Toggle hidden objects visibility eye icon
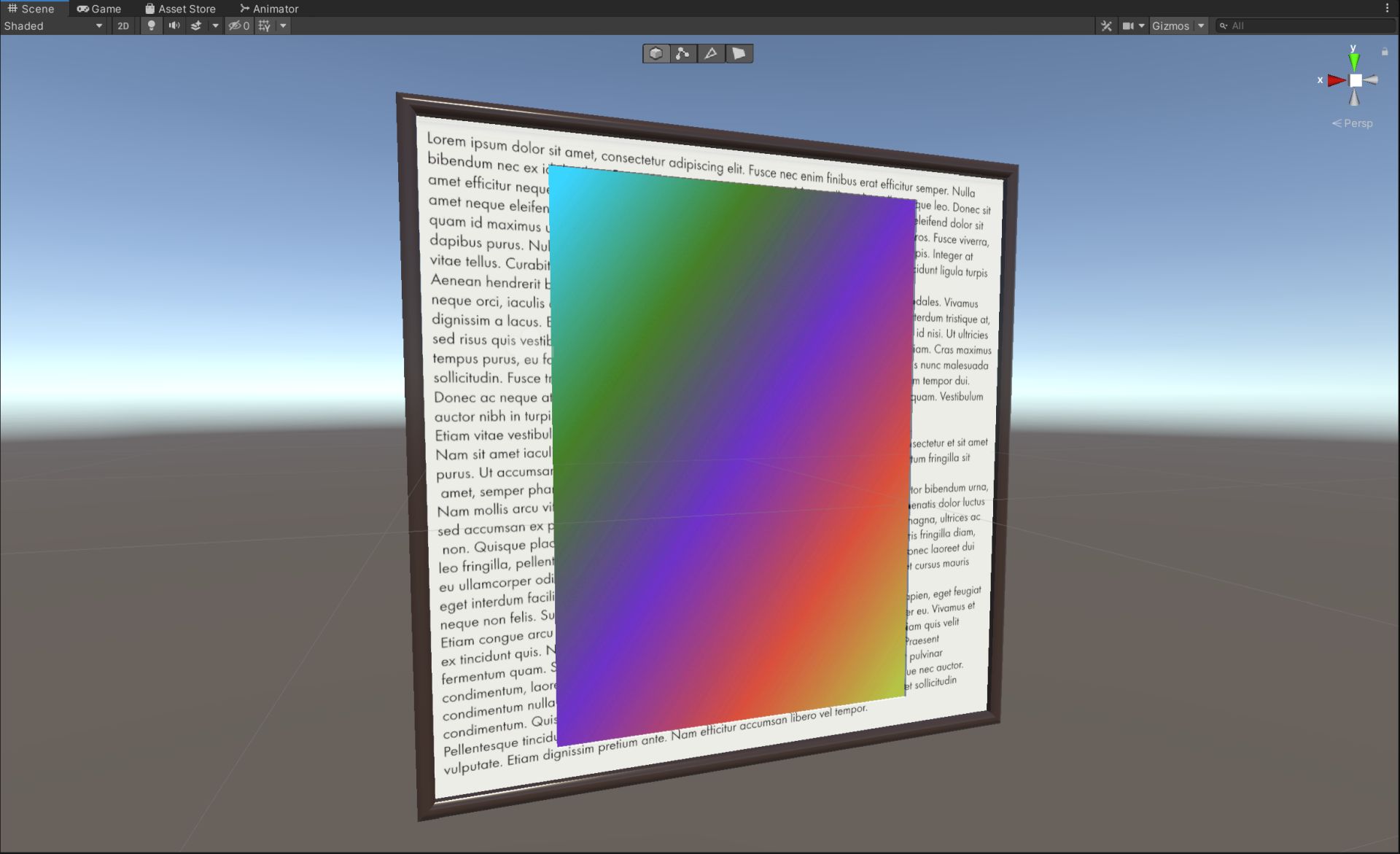 pos(238,26)
